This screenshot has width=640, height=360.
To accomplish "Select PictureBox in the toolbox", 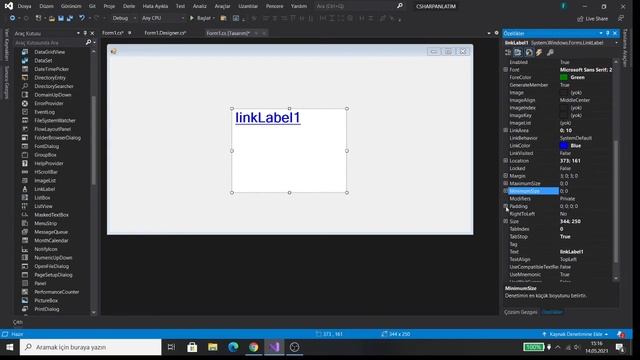I will click(46, 300).
